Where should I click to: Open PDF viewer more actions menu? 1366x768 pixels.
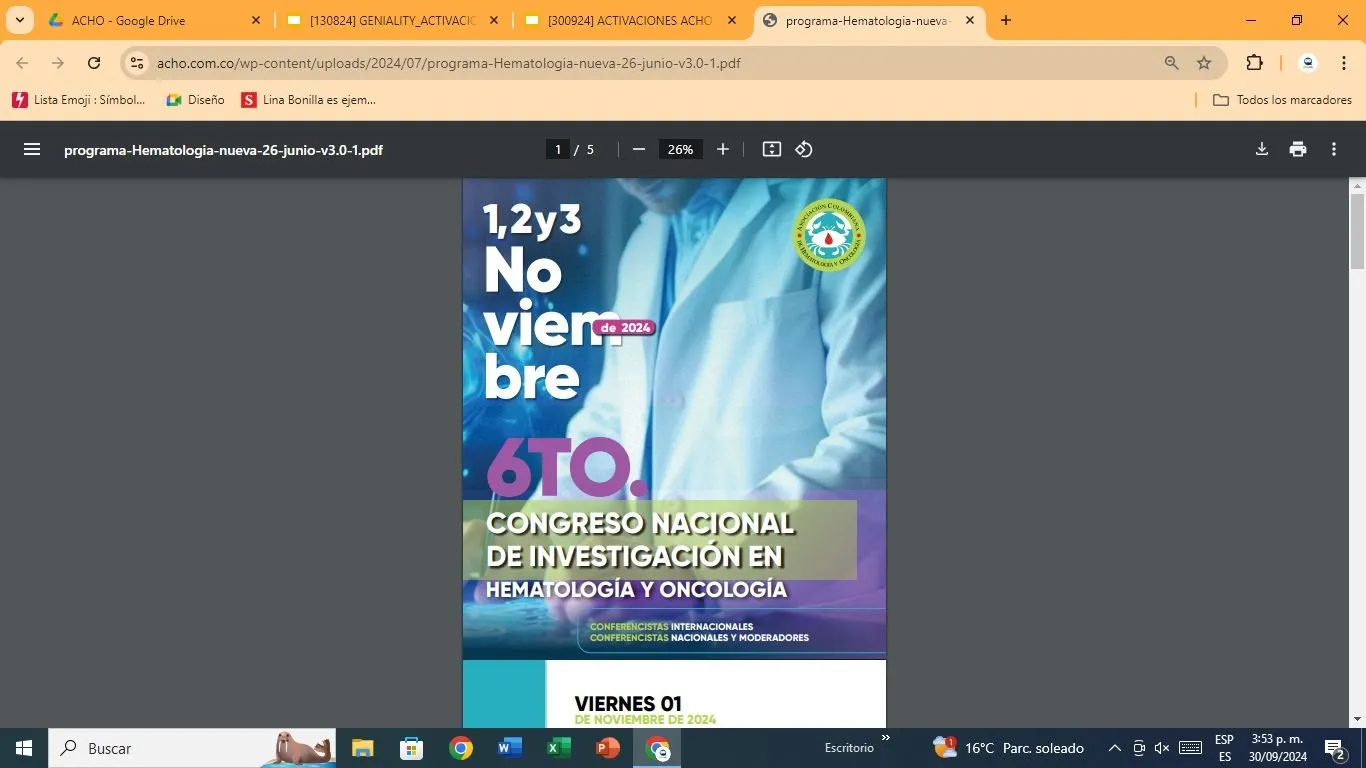click(x=1334, y=149)
